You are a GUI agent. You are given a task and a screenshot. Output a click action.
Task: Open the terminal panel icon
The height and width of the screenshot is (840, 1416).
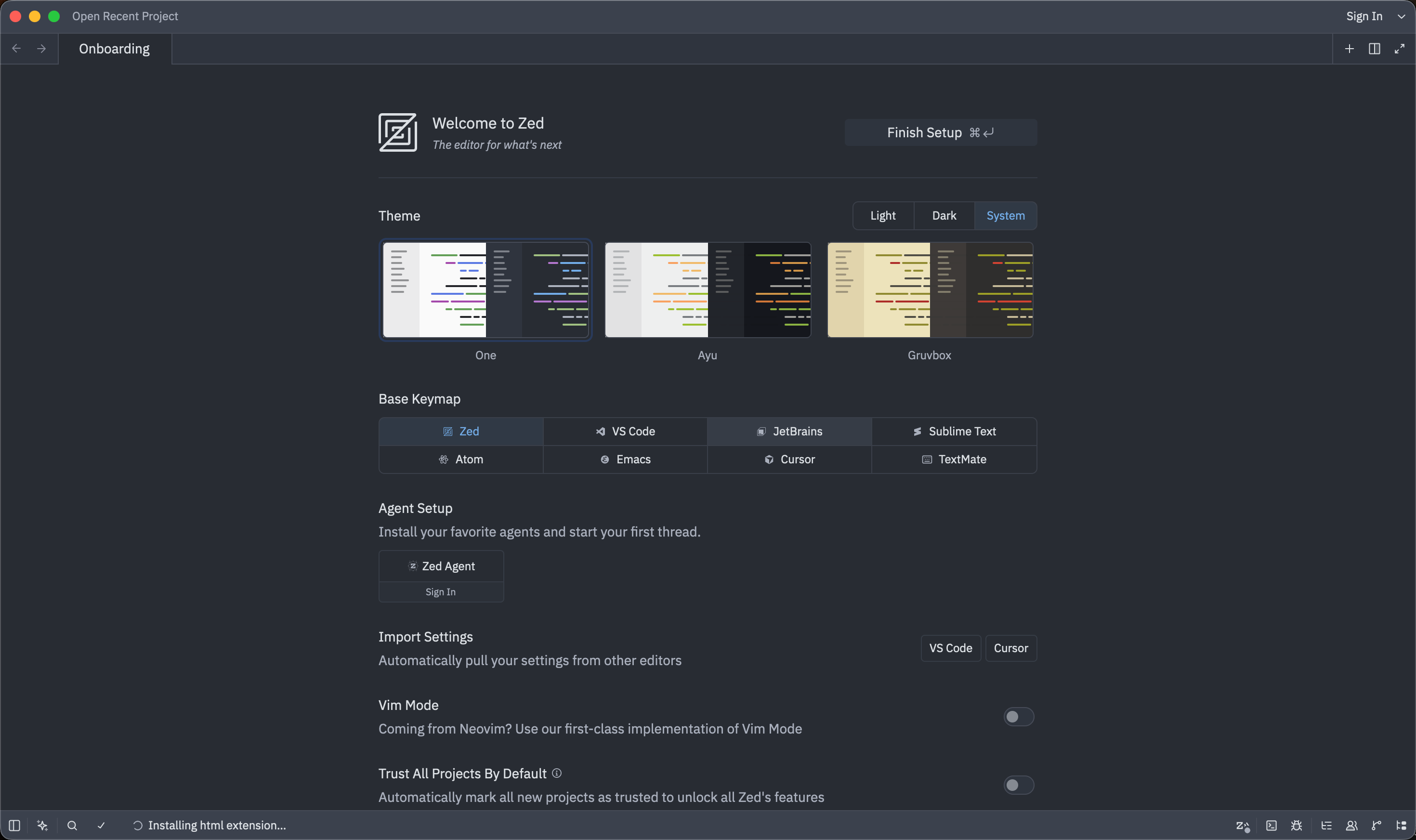pos(1271,825)
